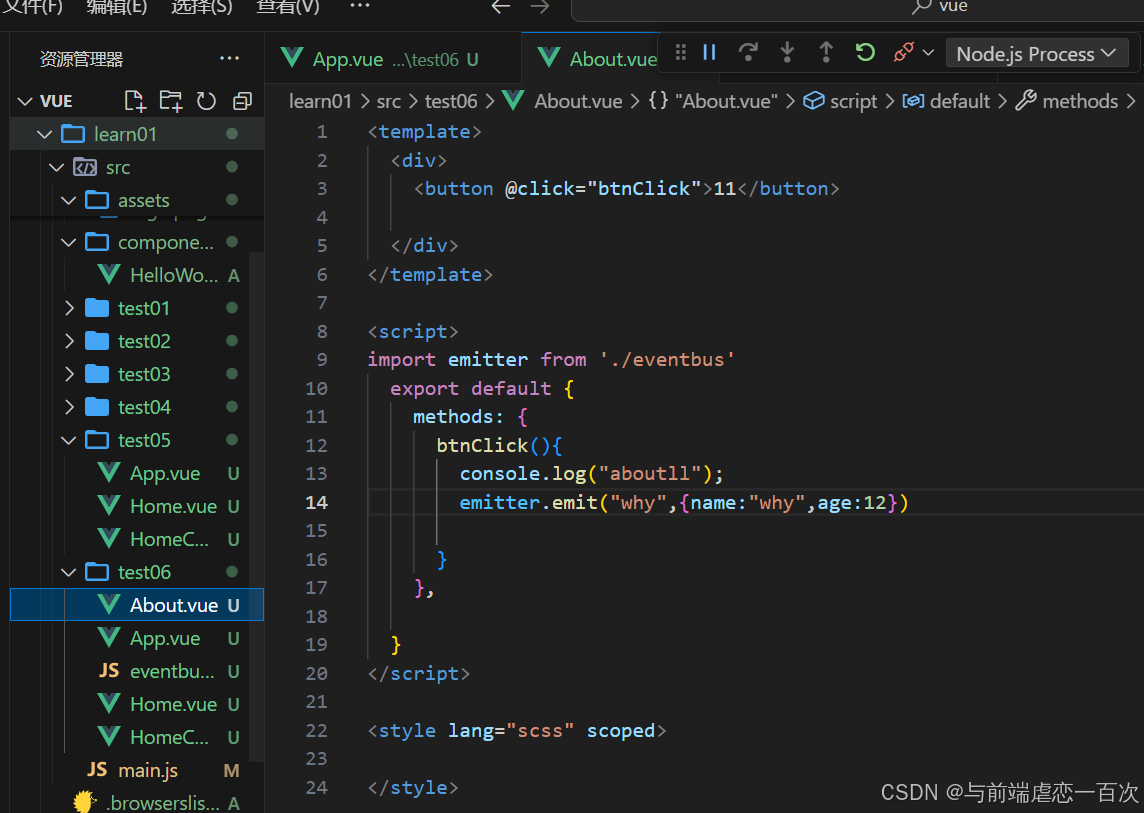1144x813 pixels.
Task: Click the search magnifier in command center
Action: [x=921, y=7]
